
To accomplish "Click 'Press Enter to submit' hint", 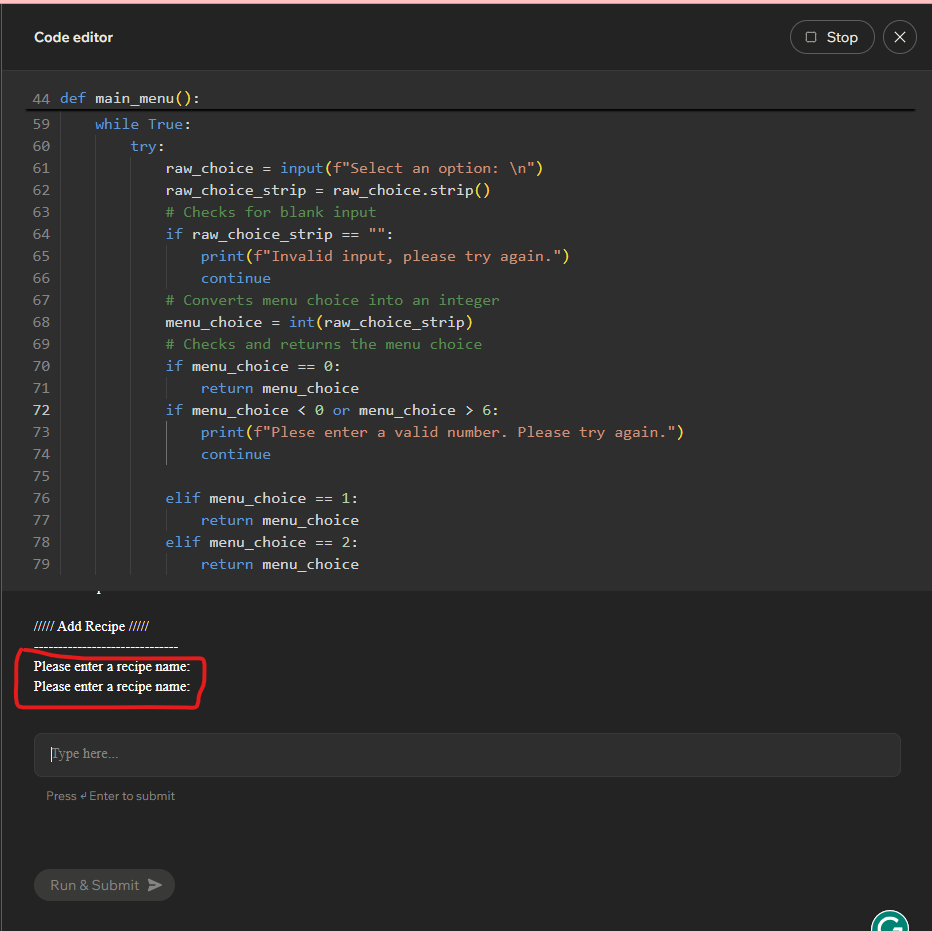I will [111, 796].
